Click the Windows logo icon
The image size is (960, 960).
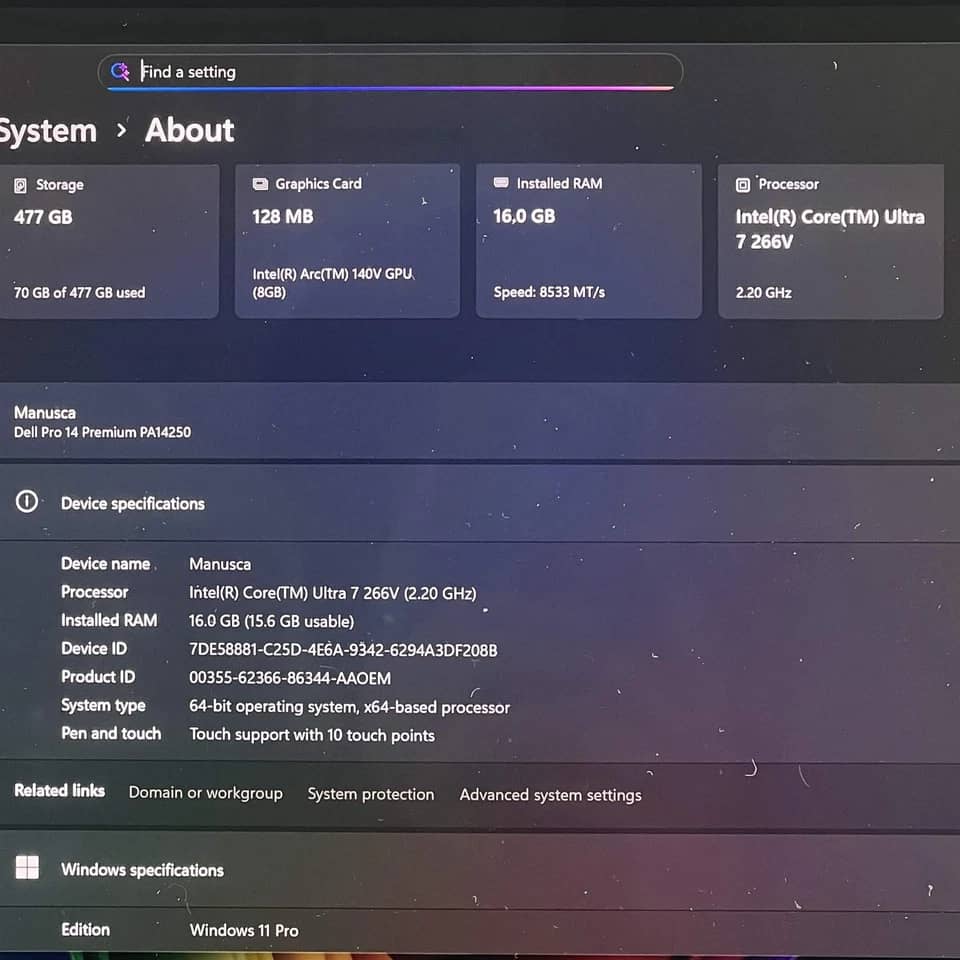[x=27, y=867]
